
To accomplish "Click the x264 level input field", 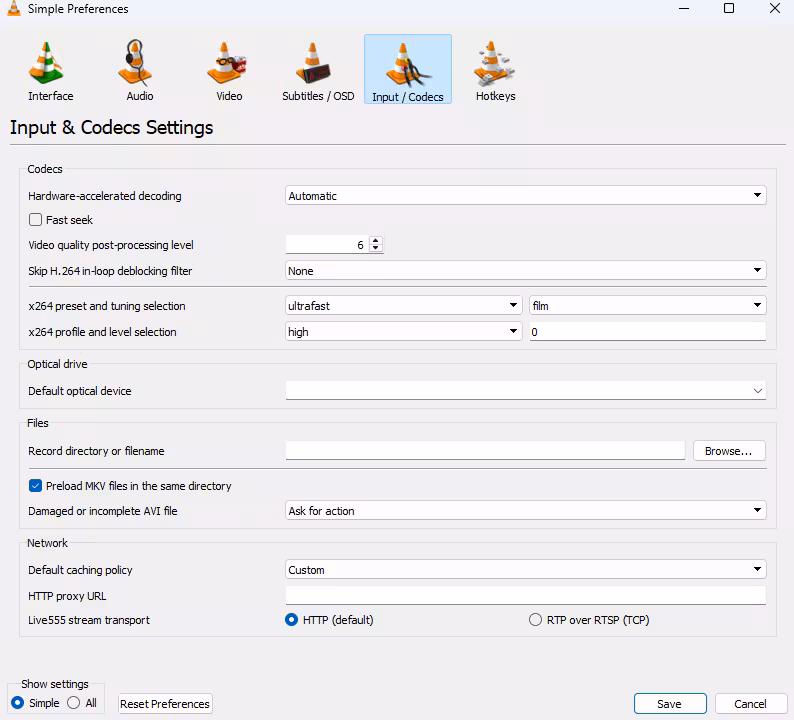I will tap(648, 332).
